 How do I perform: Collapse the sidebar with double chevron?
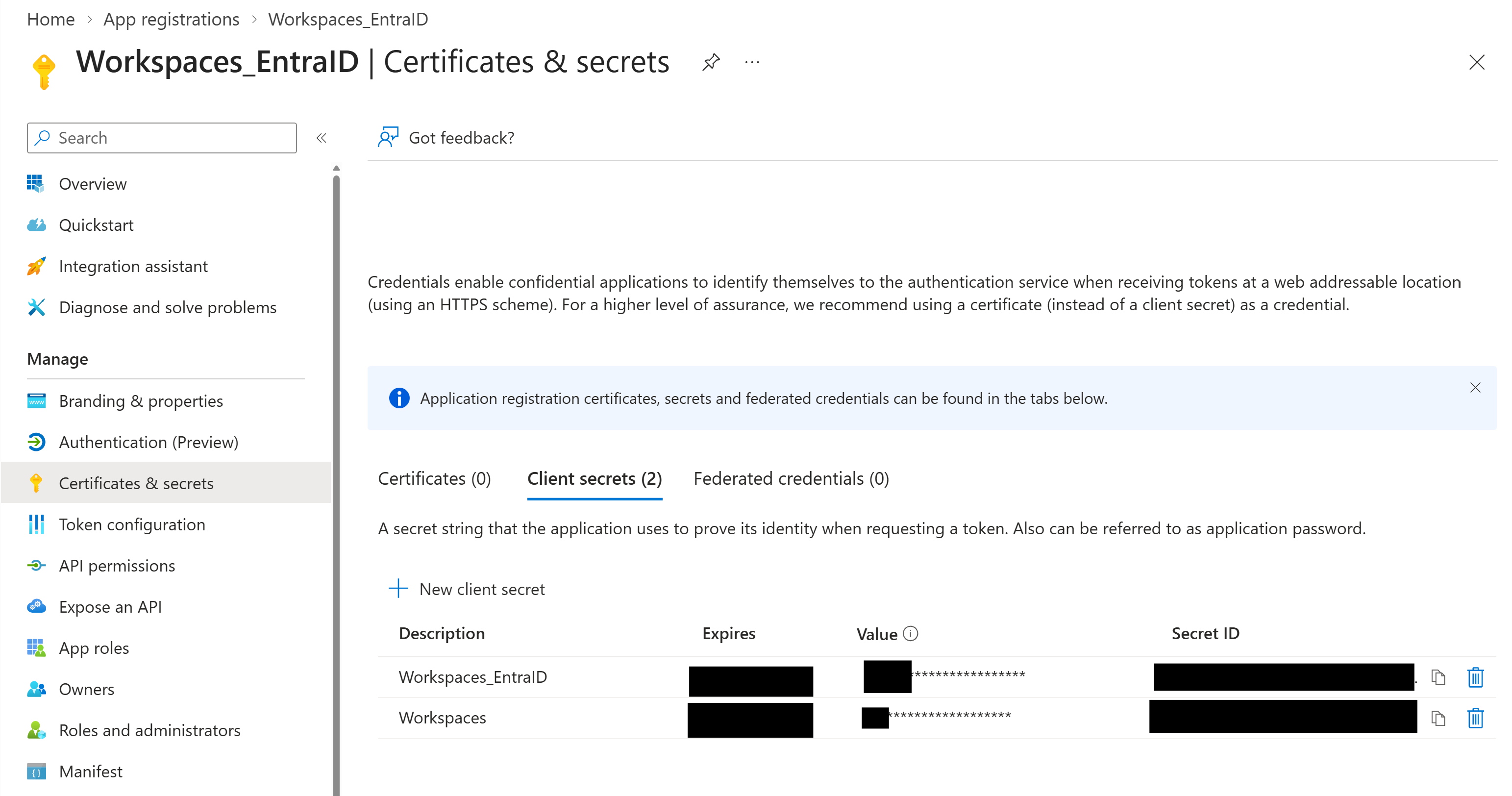click(321, 138)
